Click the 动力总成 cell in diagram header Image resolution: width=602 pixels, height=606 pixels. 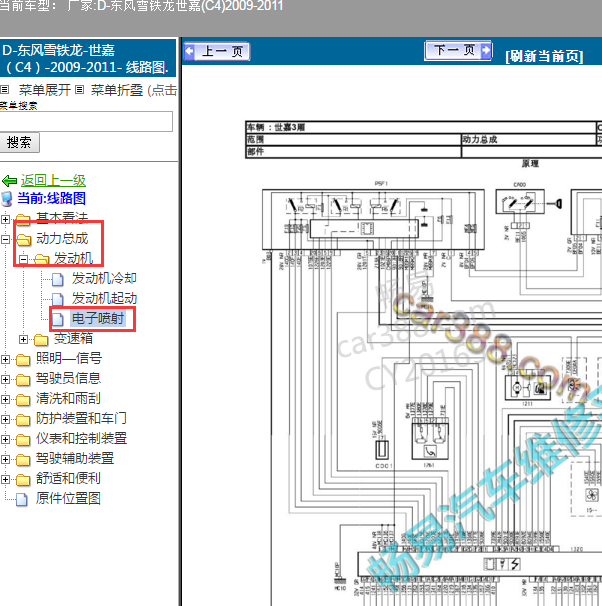528,140
